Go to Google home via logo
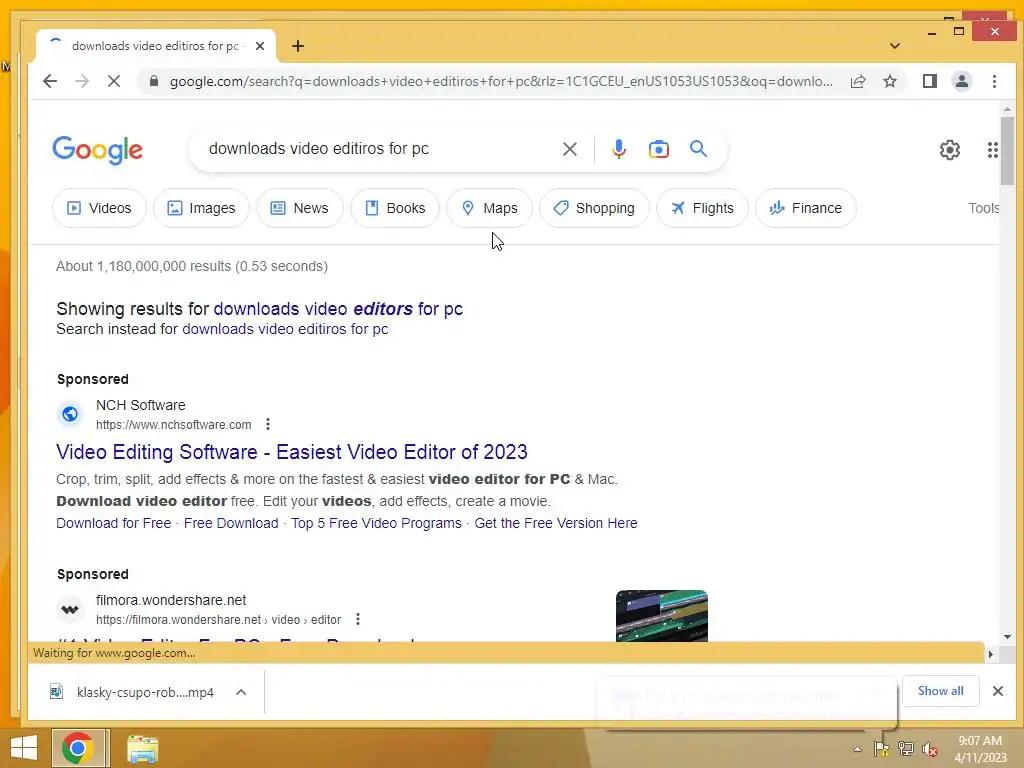Image resolution: width=1024 pixels, height=768 pixels. pyautogui.click(x=97, y=150)
